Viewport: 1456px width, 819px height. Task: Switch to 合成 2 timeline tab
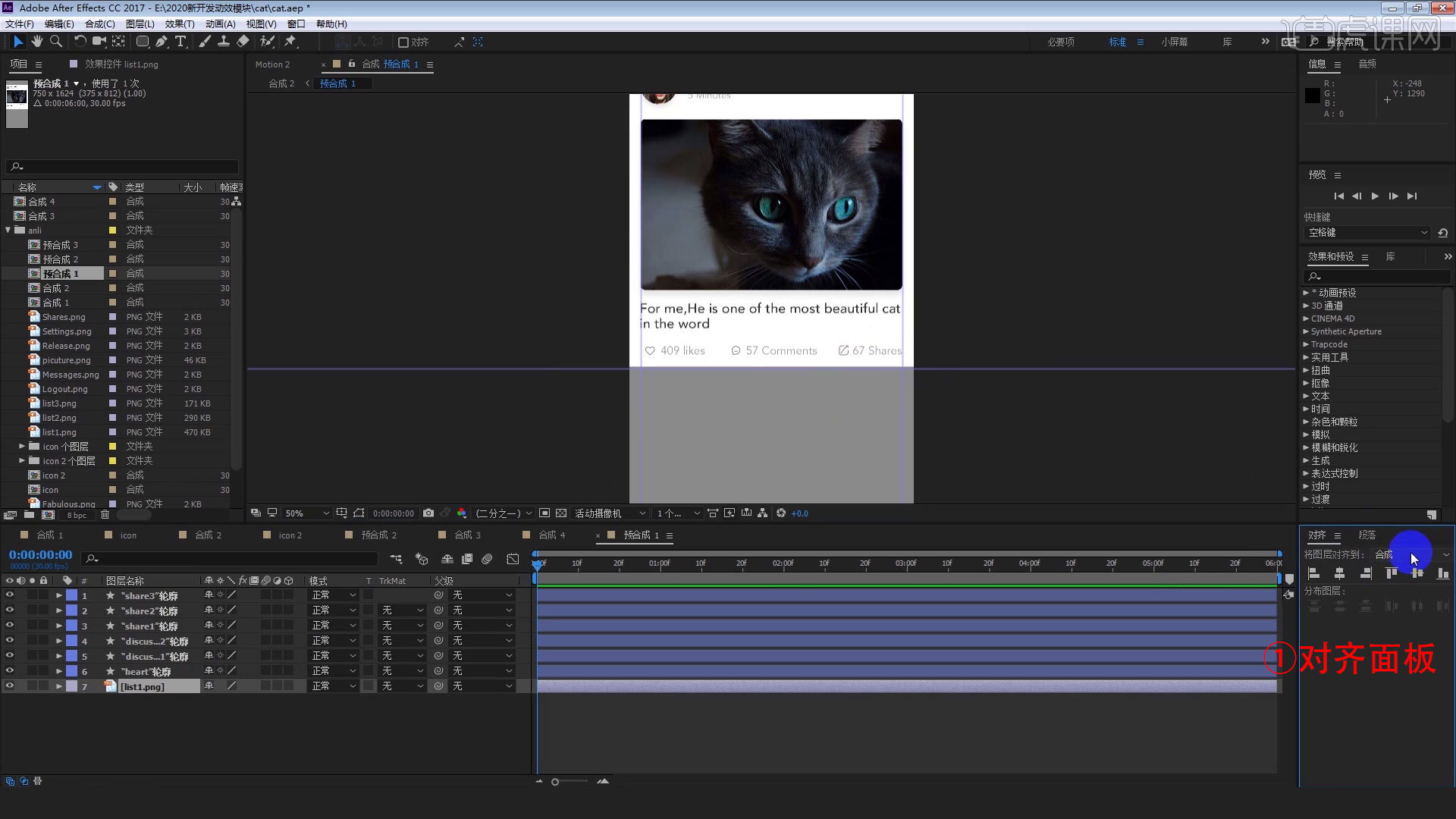[x=206, y=534]
